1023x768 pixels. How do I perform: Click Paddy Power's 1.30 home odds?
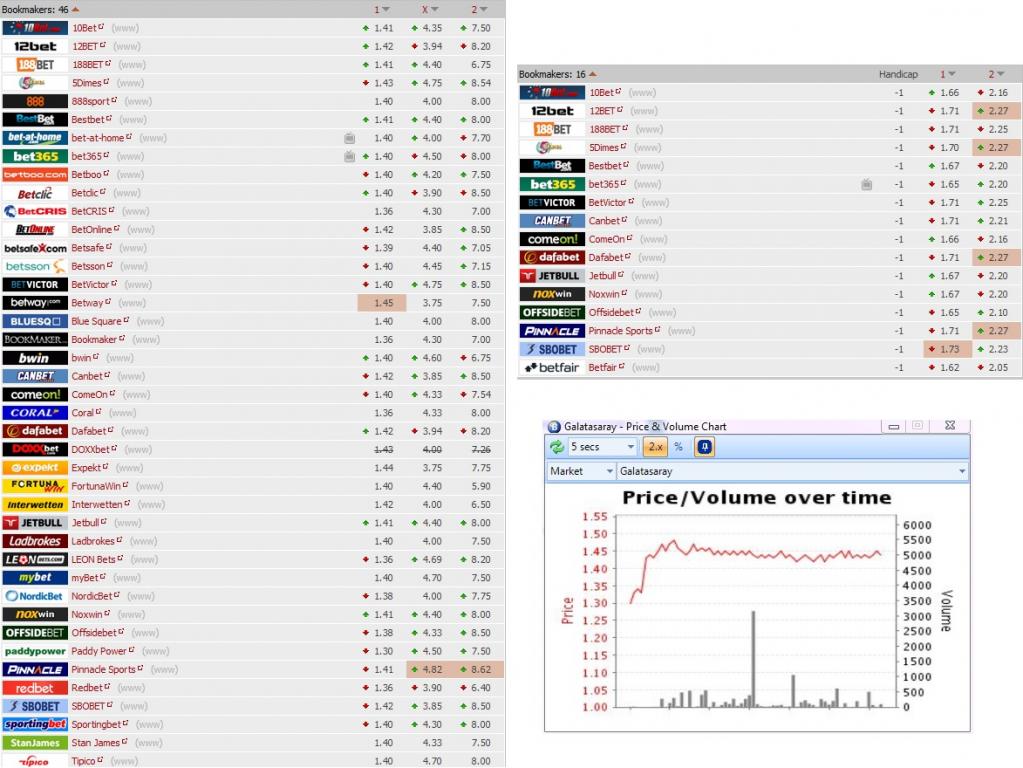(384, 651)
